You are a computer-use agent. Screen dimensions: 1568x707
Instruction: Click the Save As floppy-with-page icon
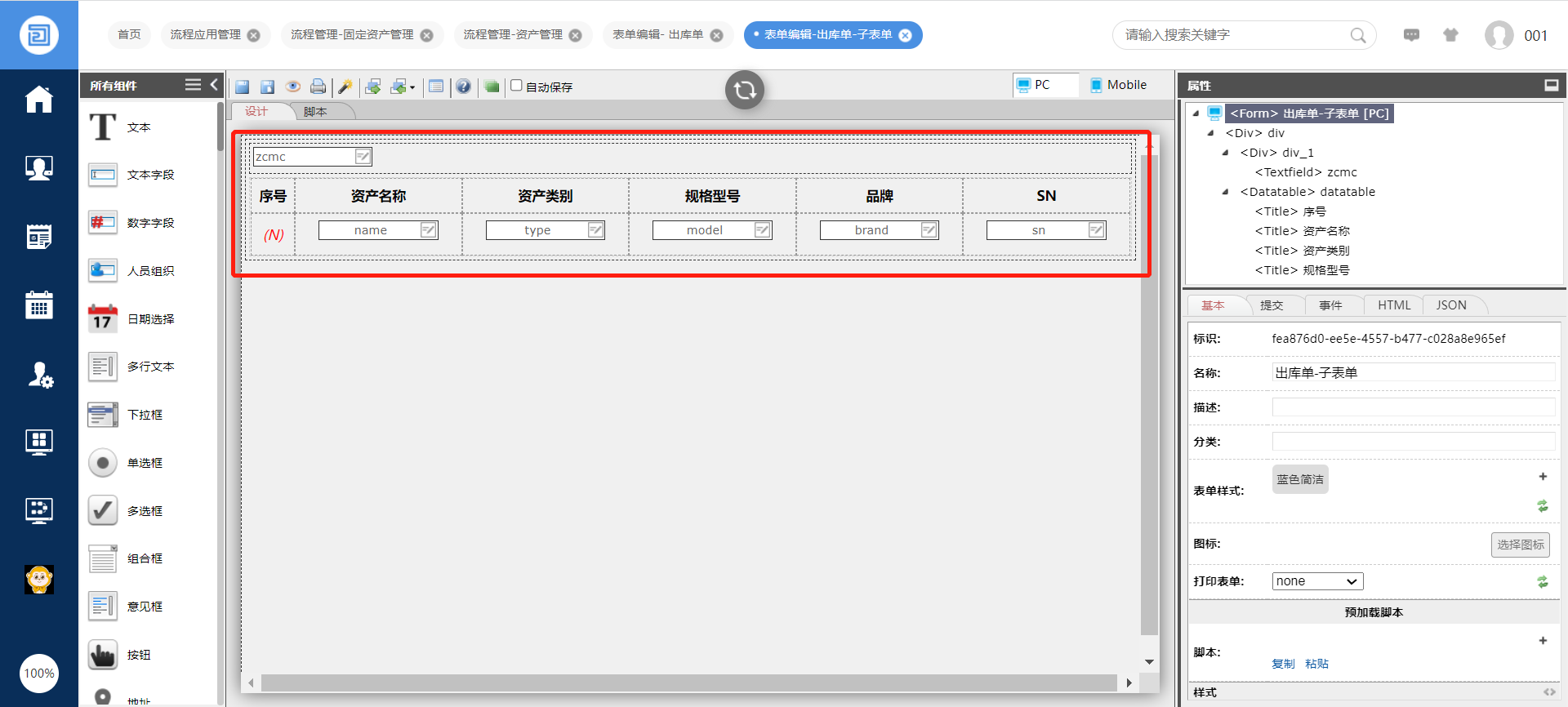(x=267, y=87)
